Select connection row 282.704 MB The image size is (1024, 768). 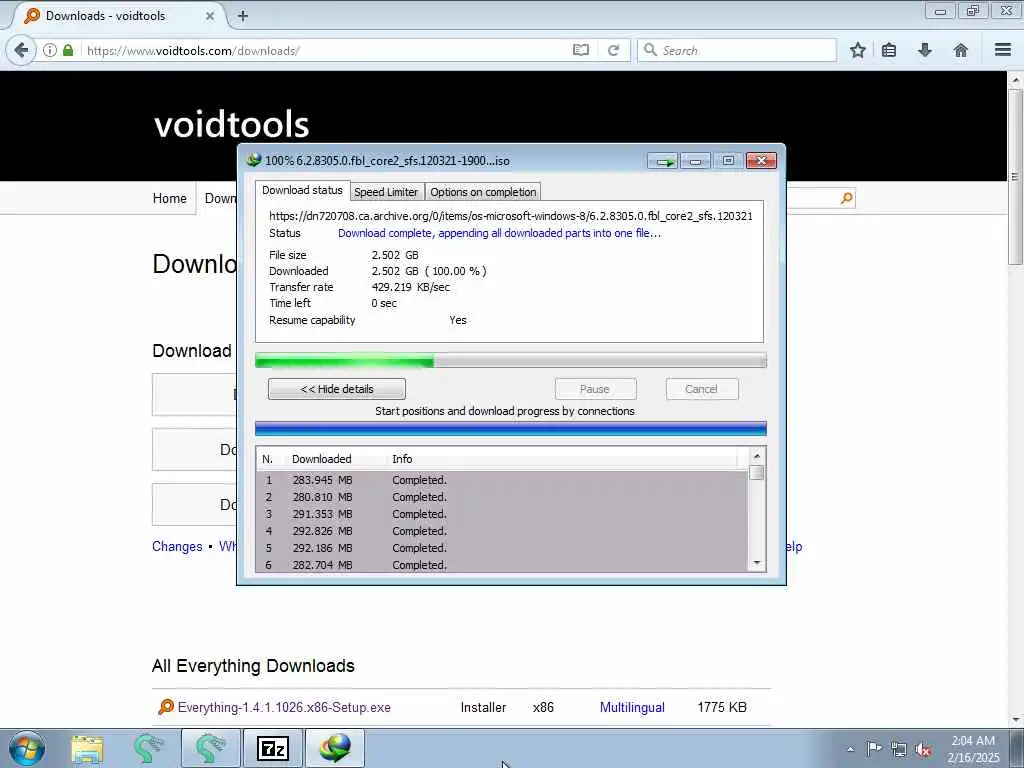(502, 565)
